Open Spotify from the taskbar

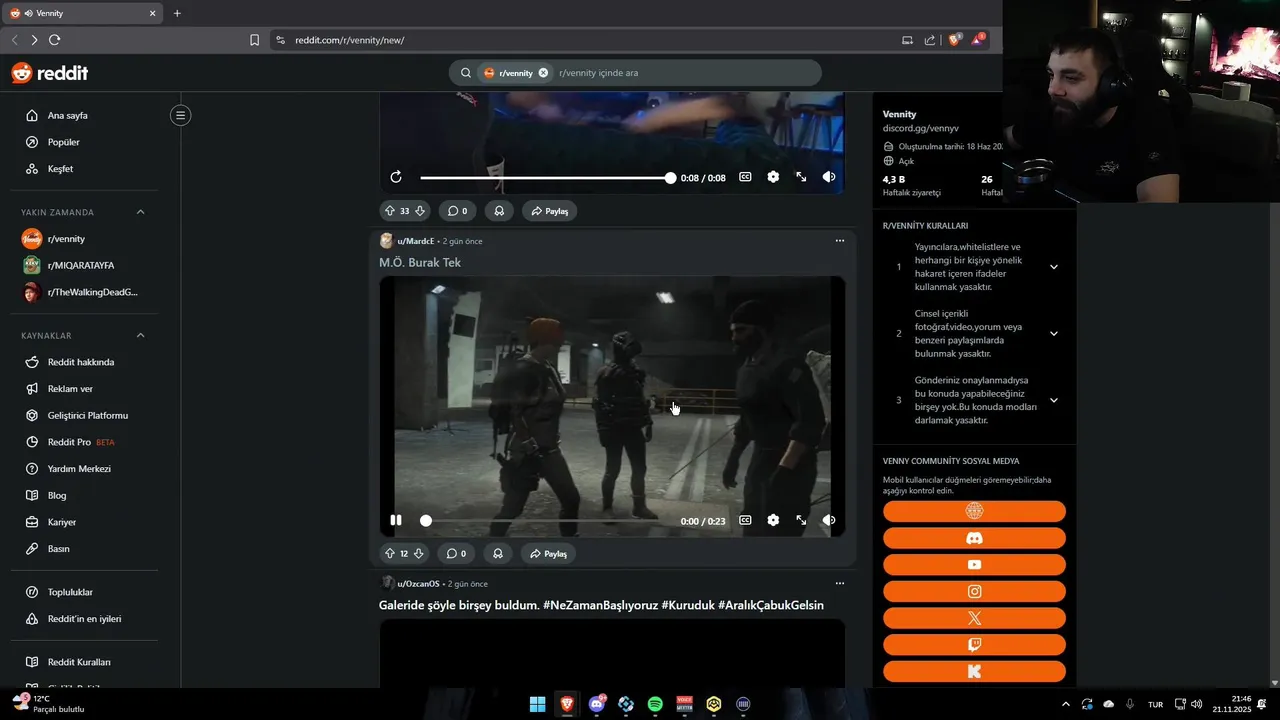click(x=655, y=704)
